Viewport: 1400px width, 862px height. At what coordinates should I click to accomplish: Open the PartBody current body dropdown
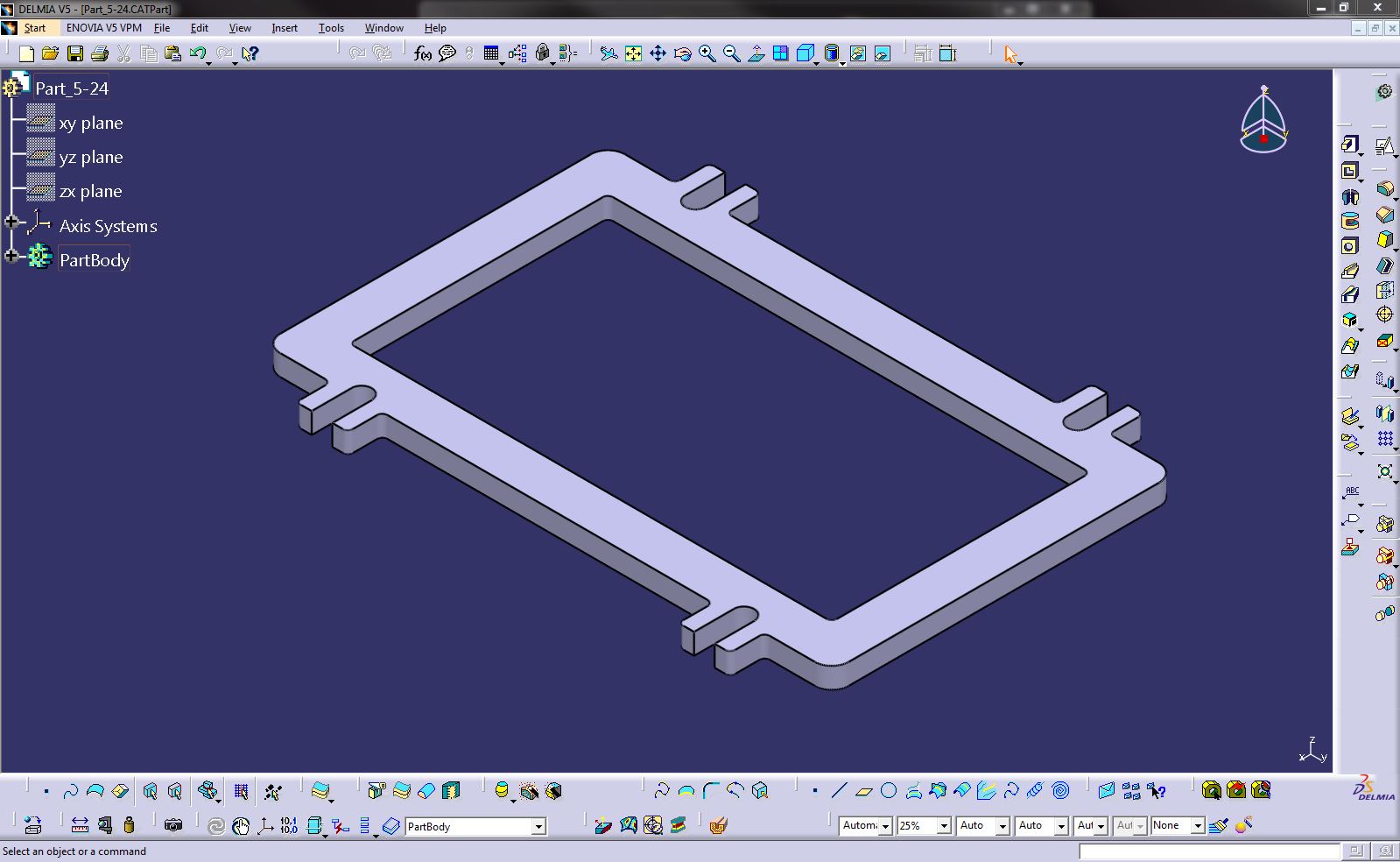coord(538,826)
